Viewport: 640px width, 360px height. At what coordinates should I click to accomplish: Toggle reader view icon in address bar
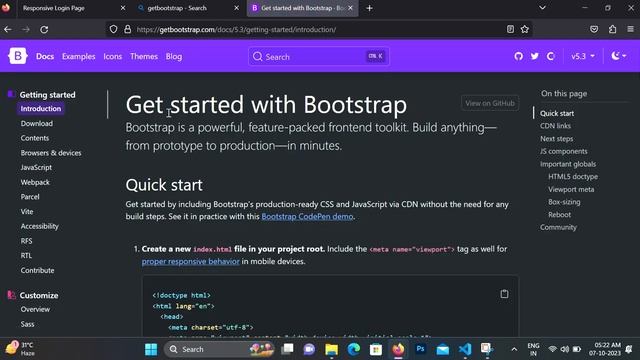pos(510,29)
